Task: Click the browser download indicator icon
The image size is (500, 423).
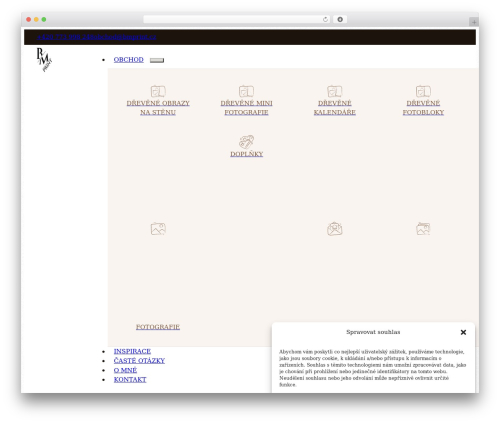Action: coord(340,19)
